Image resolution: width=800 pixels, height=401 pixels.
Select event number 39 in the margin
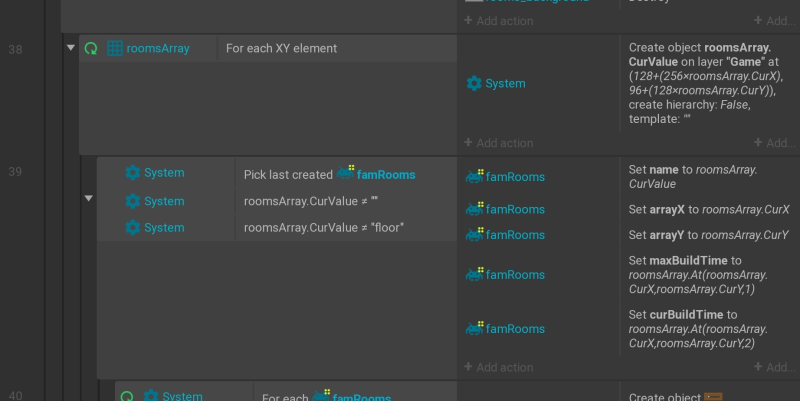tap(15, 172)
